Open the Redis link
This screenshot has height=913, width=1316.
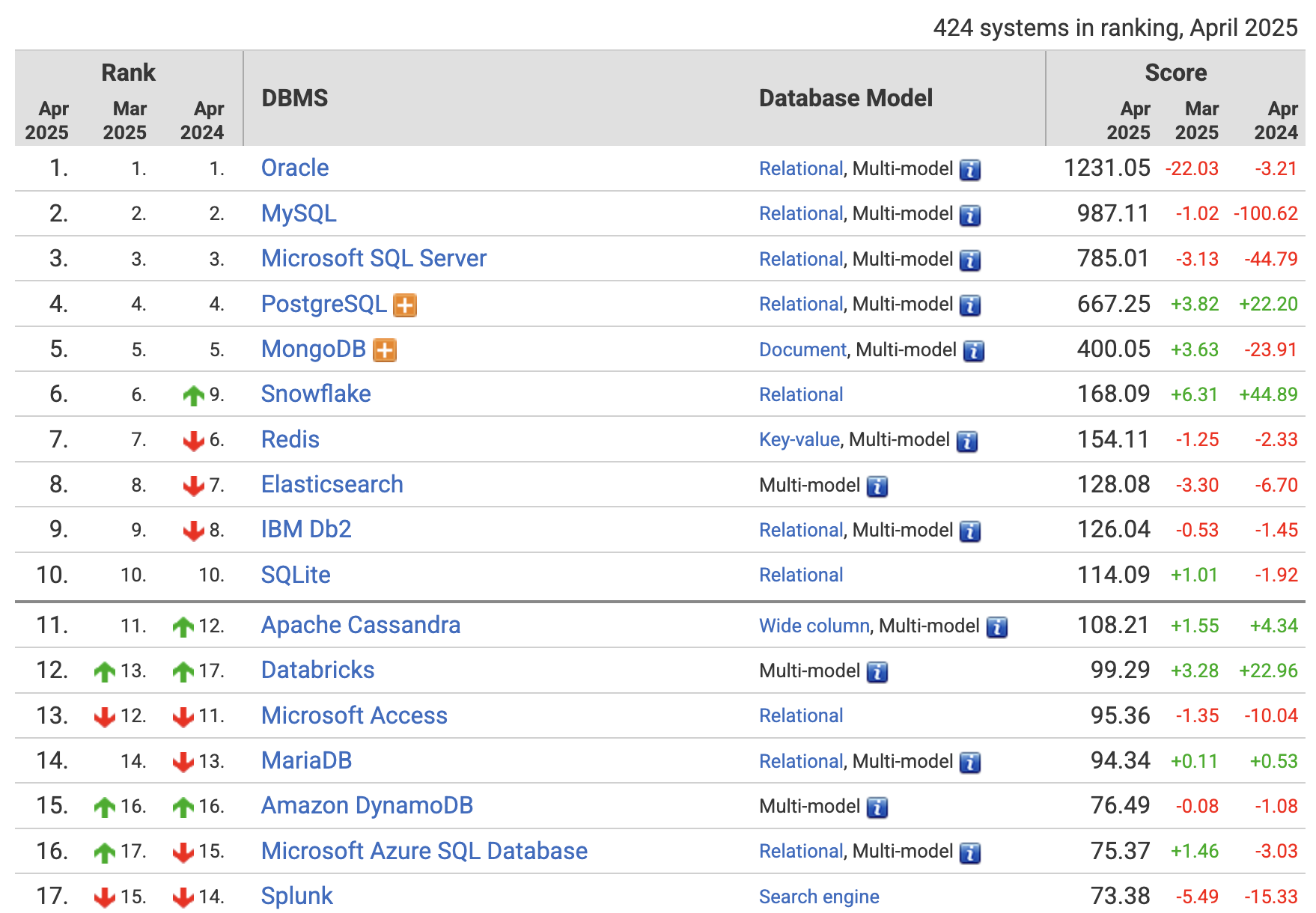pyautogui.click(x=290, y=439)
